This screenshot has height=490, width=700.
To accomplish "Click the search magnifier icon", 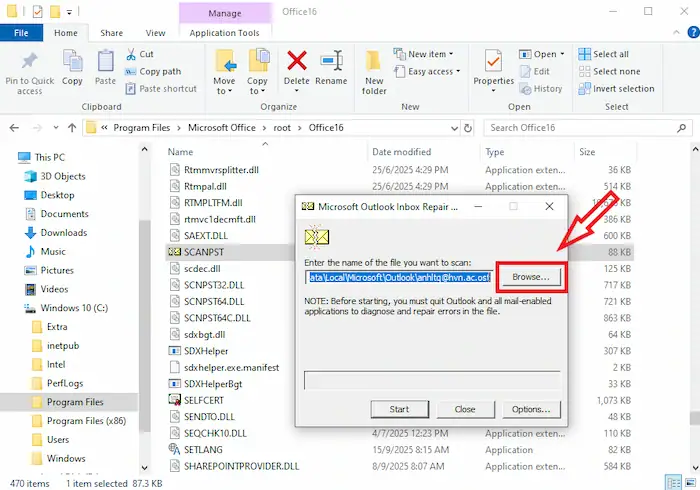I will (x=681, y=128).
